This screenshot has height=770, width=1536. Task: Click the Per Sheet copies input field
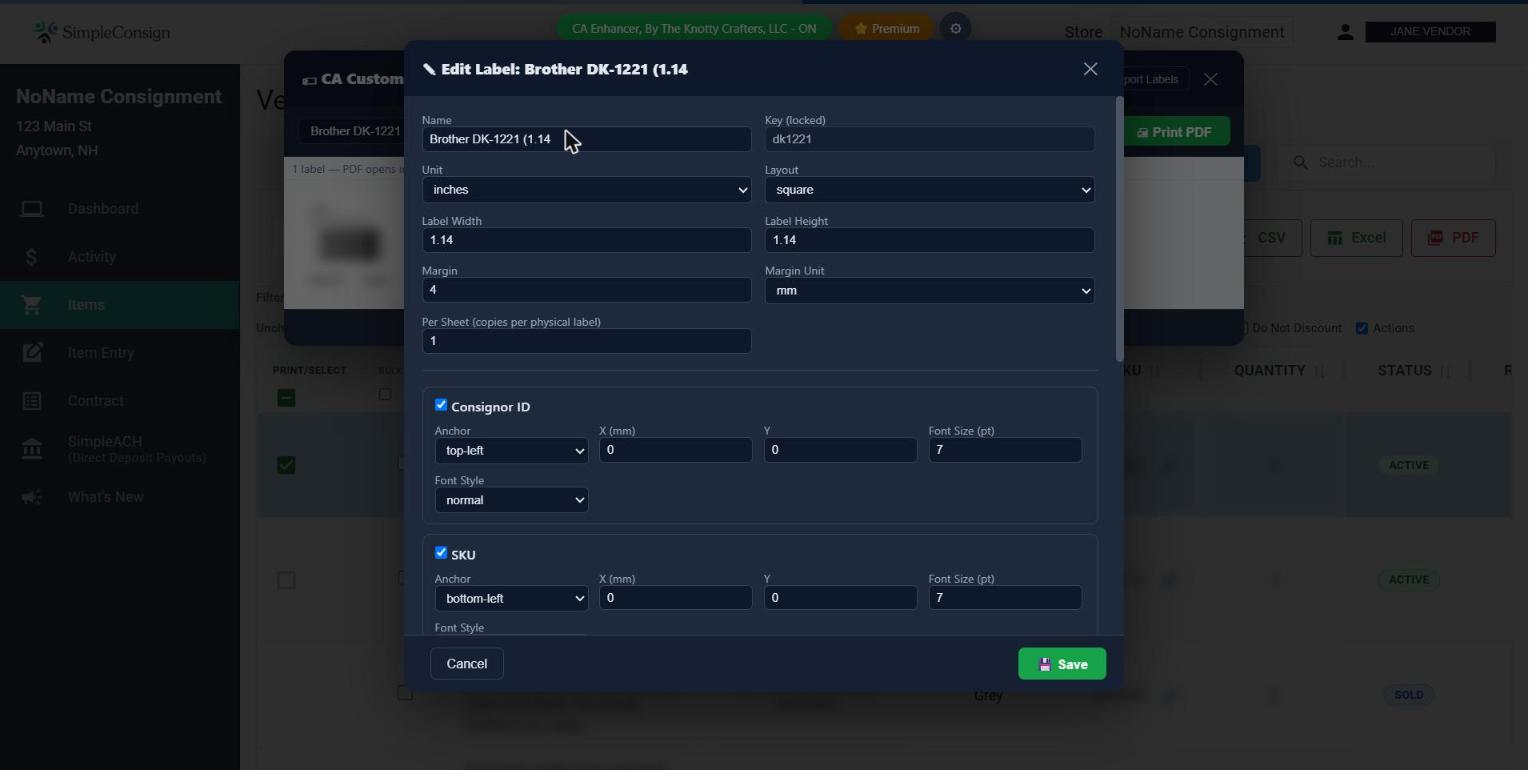coord(586,341)
